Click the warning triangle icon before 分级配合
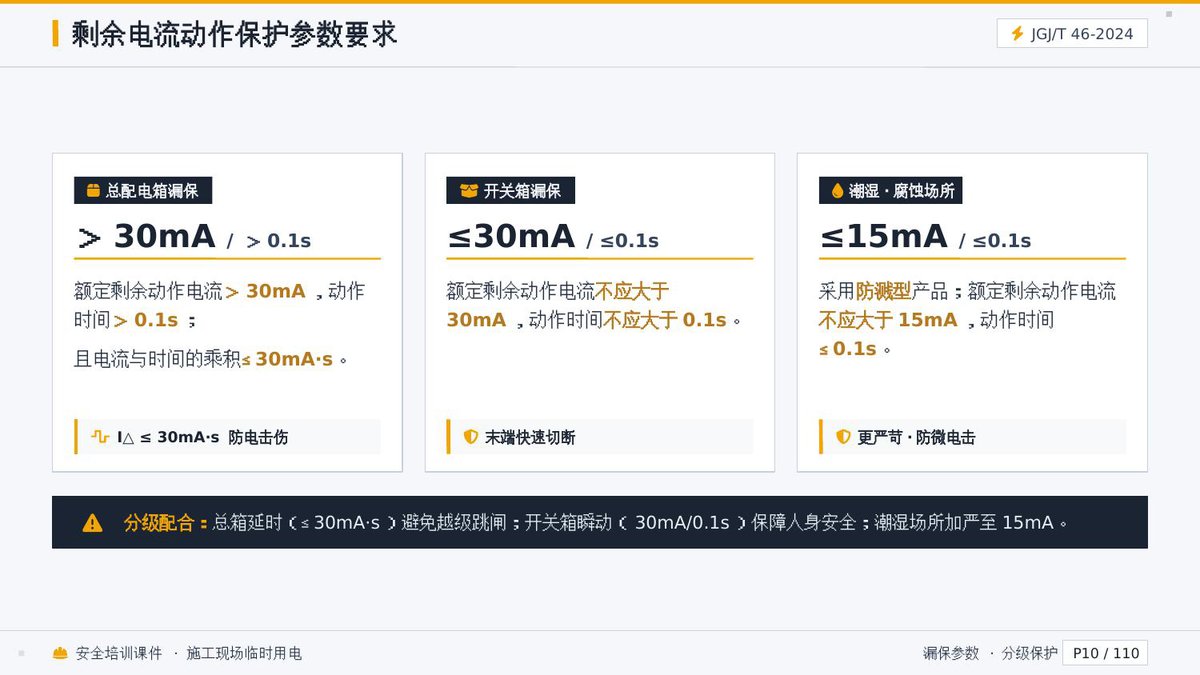 pos(93,522)
